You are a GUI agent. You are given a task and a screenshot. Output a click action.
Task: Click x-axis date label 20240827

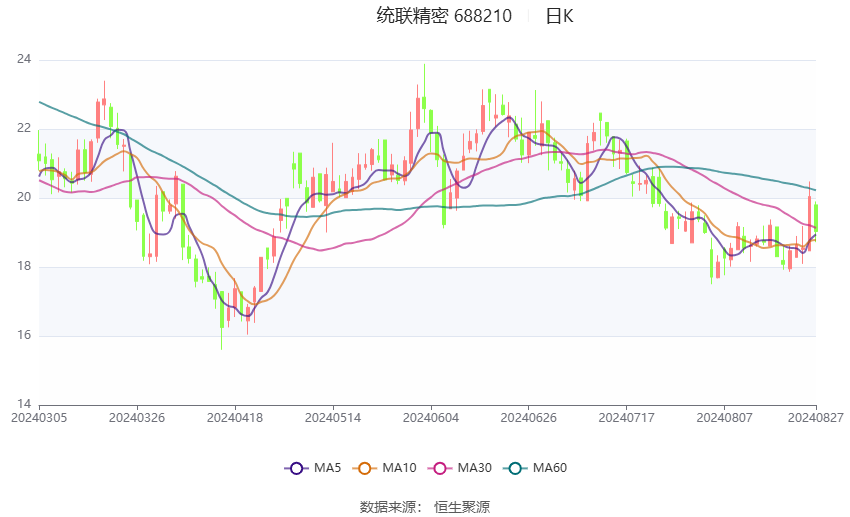[816, 418]
